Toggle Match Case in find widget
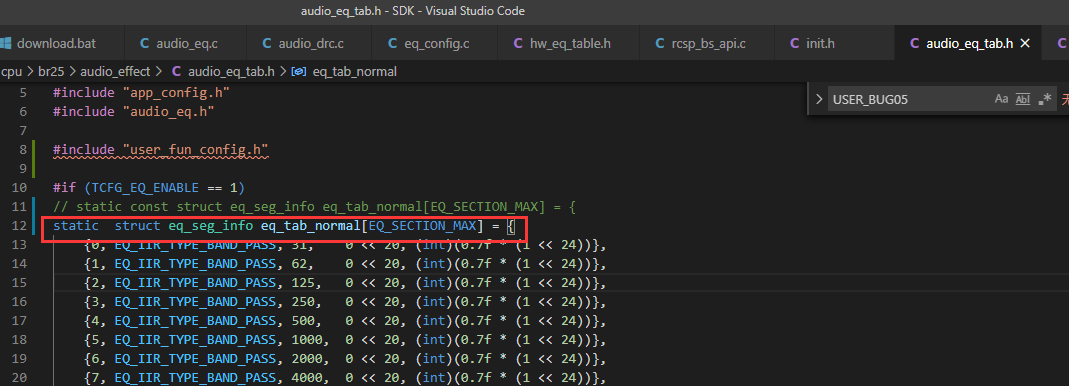This screenshot has height=386, width=1069. pos(1002,100)
